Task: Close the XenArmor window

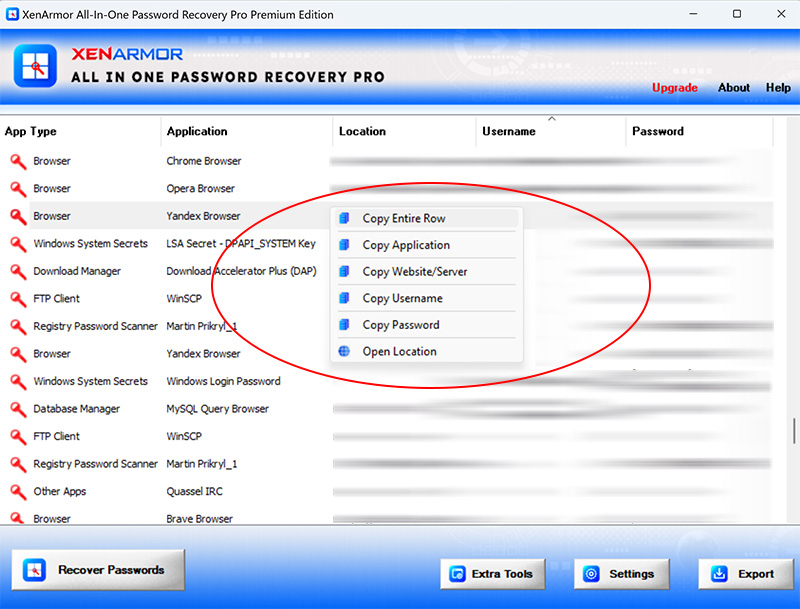Action: coord(781,14)
